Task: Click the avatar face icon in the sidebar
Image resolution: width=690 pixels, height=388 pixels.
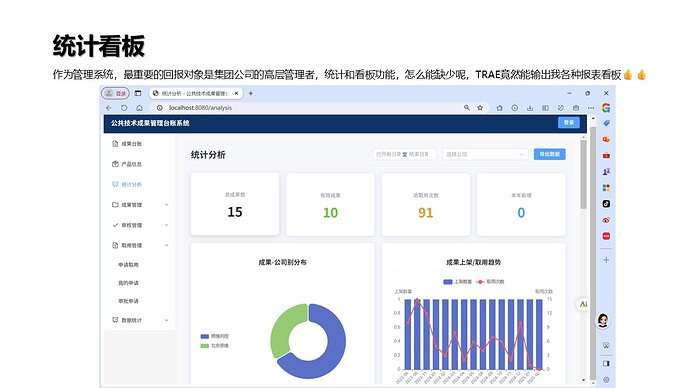Action: coord(603,320)
